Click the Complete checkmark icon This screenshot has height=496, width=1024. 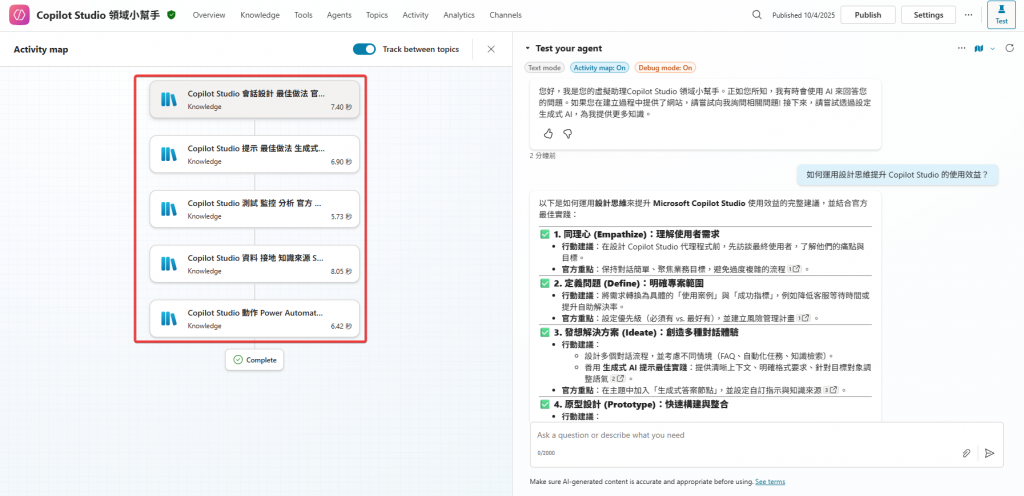238,360
